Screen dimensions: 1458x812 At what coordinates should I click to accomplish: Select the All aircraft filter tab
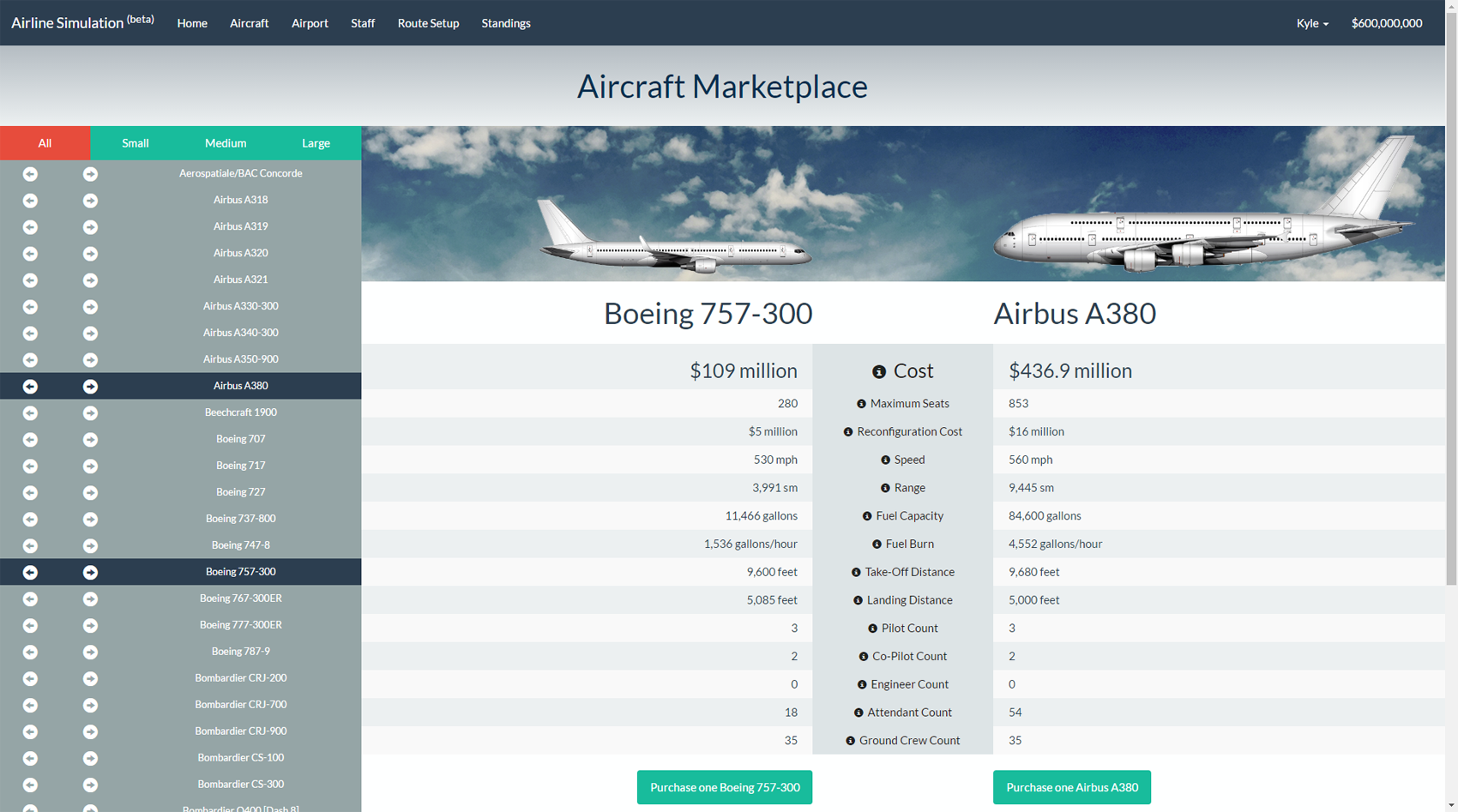tap(45, 143)
